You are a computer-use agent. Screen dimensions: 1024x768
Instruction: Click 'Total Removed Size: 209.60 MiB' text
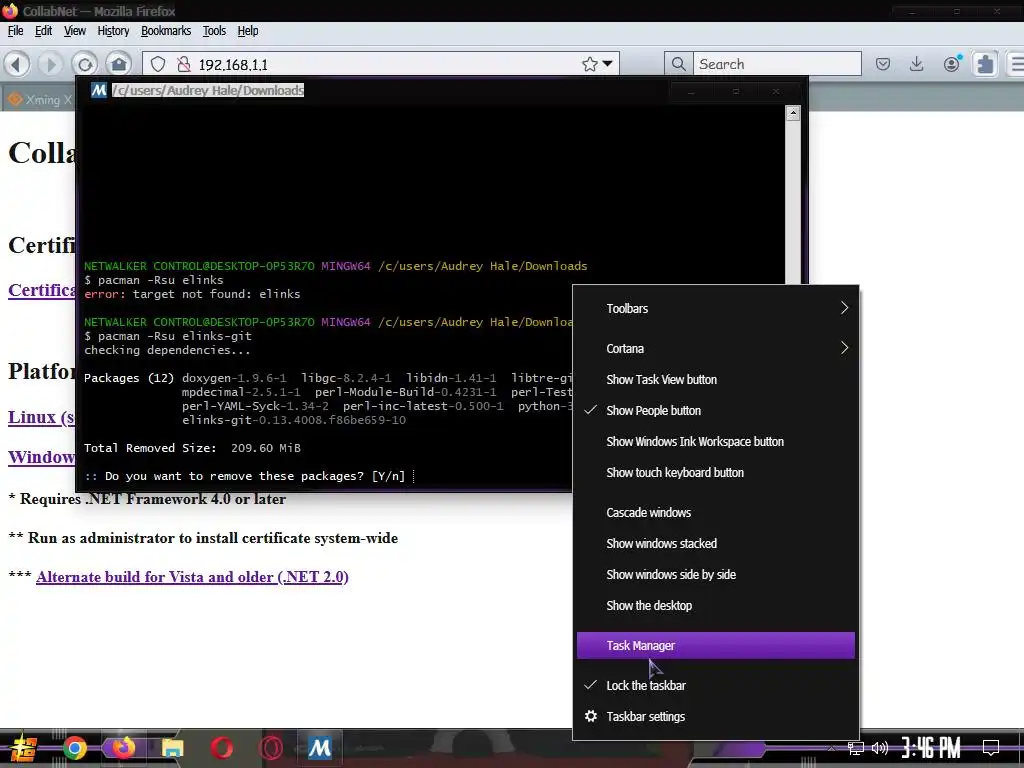pos(192,448)
